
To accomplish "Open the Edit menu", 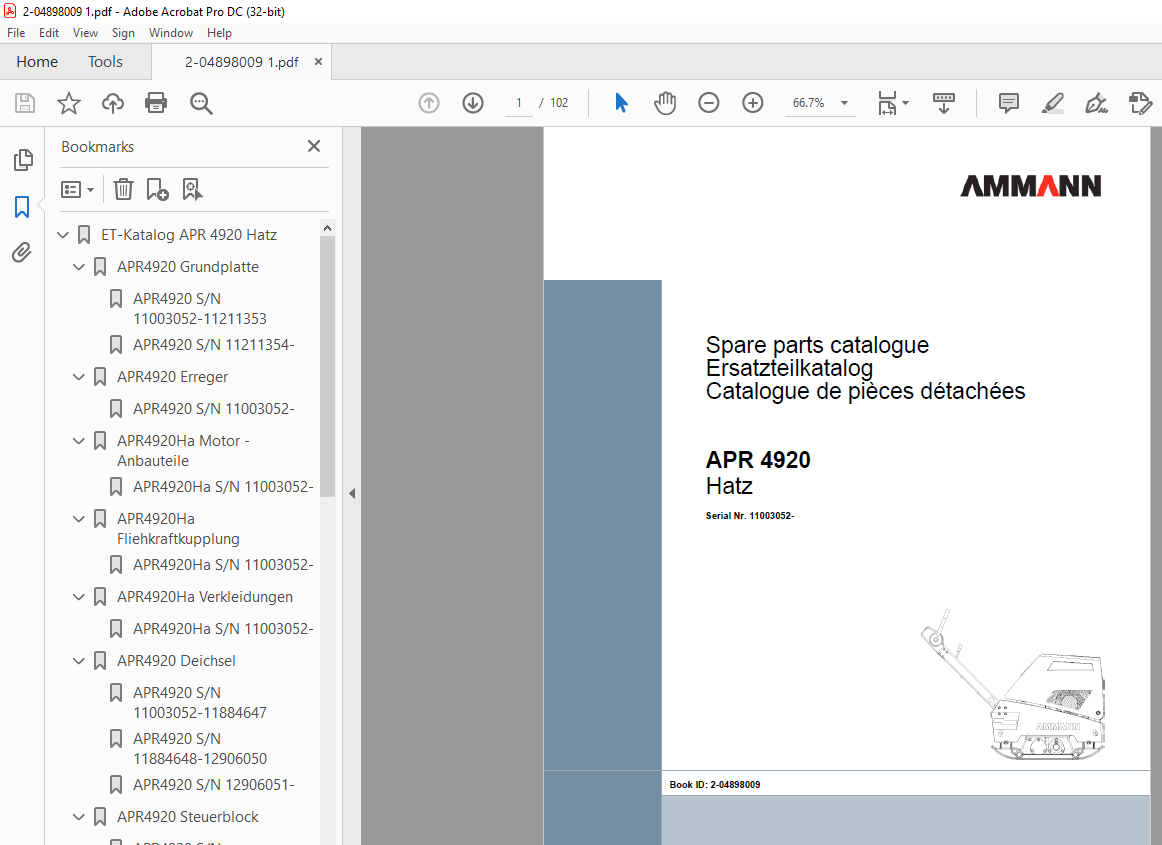I will tap(49, 33).
